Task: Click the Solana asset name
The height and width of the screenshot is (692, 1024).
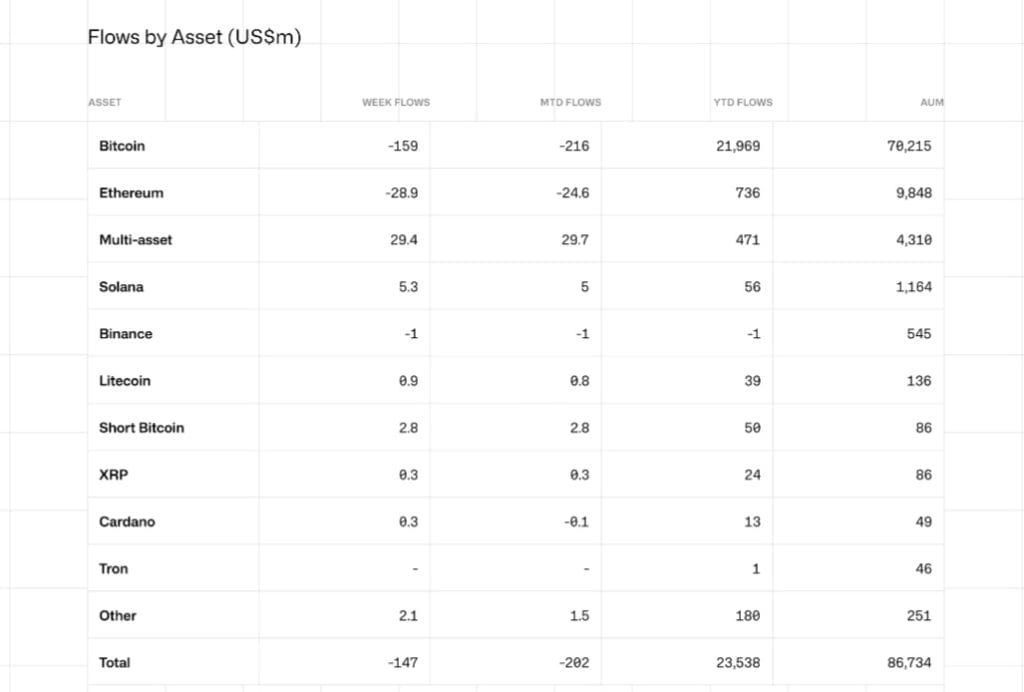Action: coord(121,287)
